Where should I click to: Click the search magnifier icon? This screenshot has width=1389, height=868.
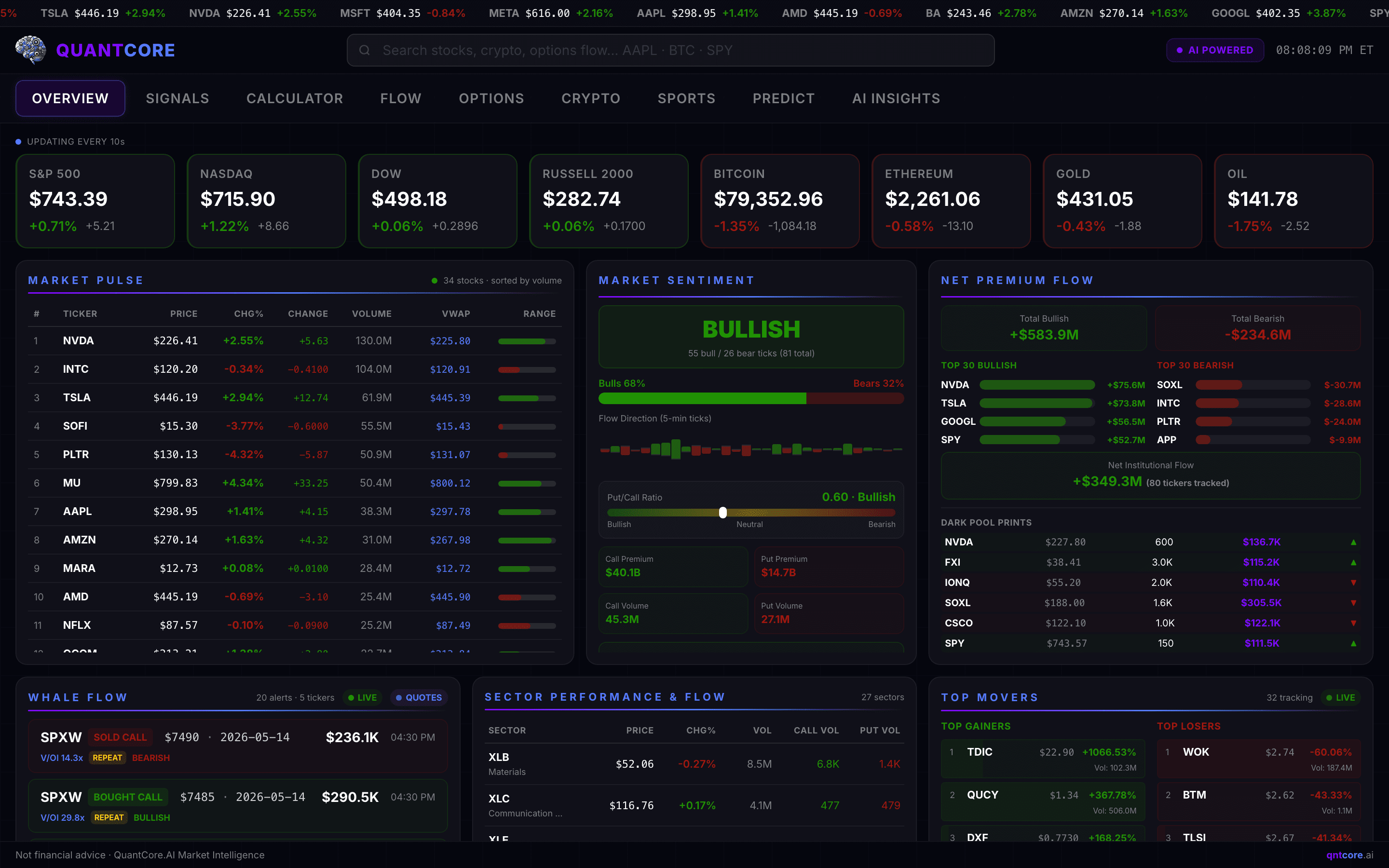365,51
